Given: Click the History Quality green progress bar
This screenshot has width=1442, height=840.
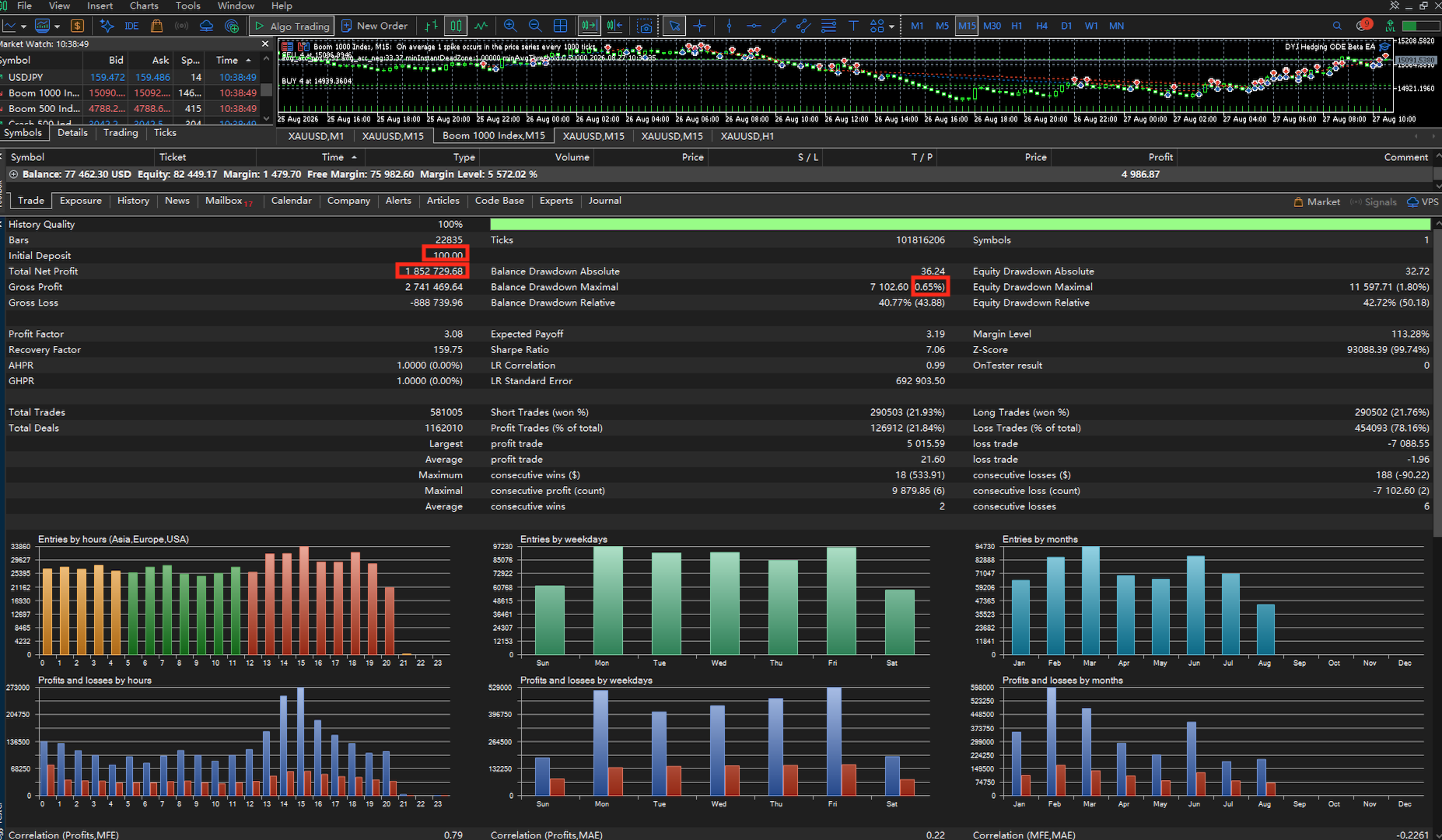Looking at the screenshot, I should [x=960, y=224].
